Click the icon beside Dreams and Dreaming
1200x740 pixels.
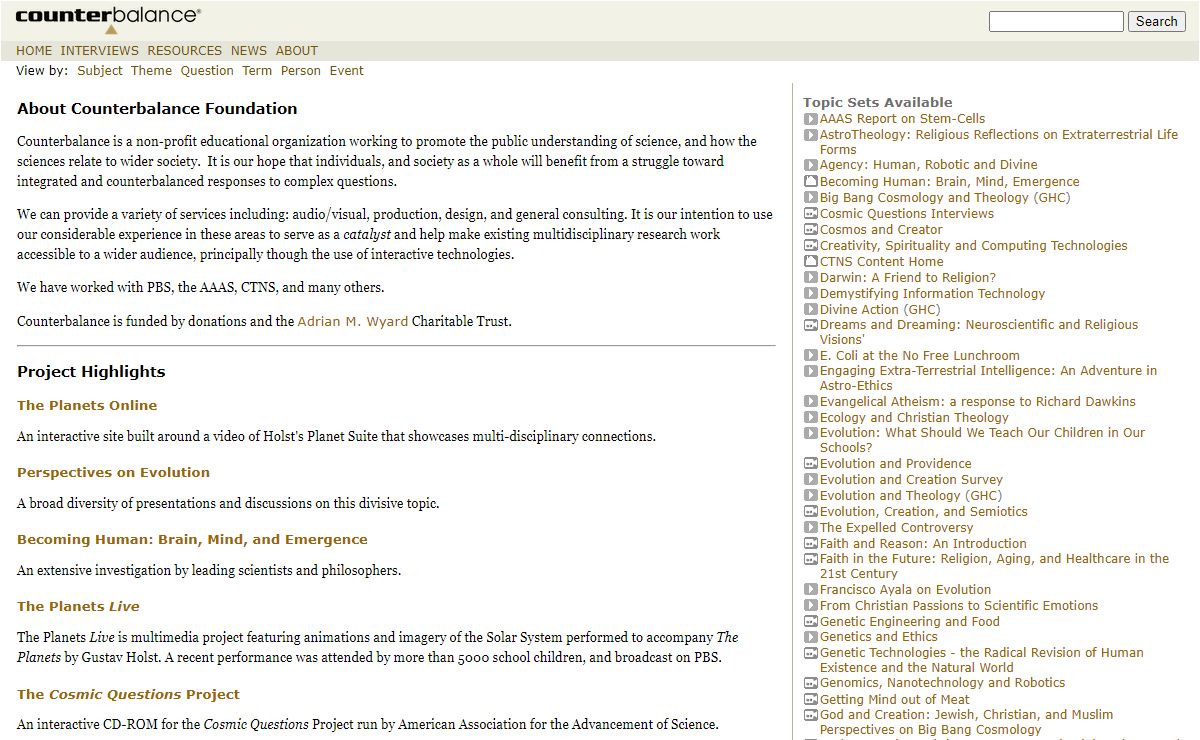(x=811, y=325)
